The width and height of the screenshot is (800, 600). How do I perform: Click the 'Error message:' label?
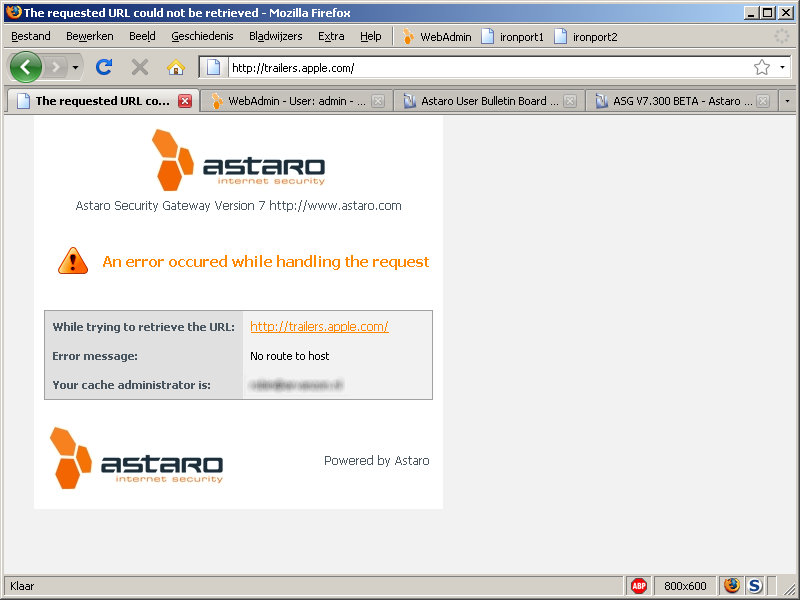(x=95, y=356)
